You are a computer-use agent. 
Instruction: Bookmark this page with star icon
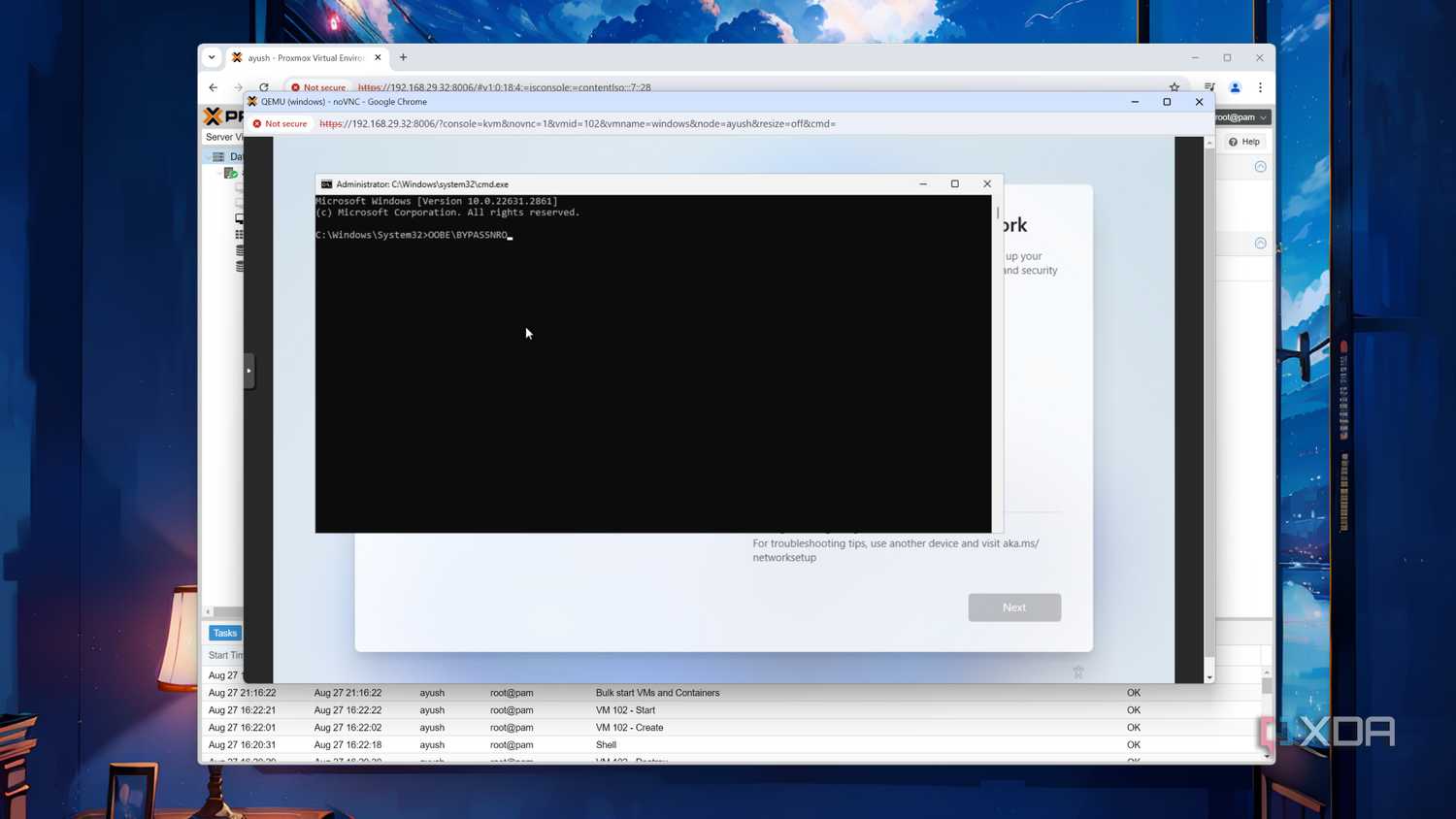(x=1175, y=87)
